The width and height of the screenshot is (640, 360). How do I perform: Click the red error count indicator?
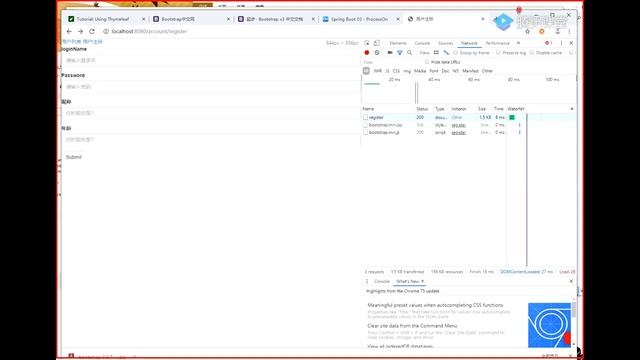click(549, 43)
